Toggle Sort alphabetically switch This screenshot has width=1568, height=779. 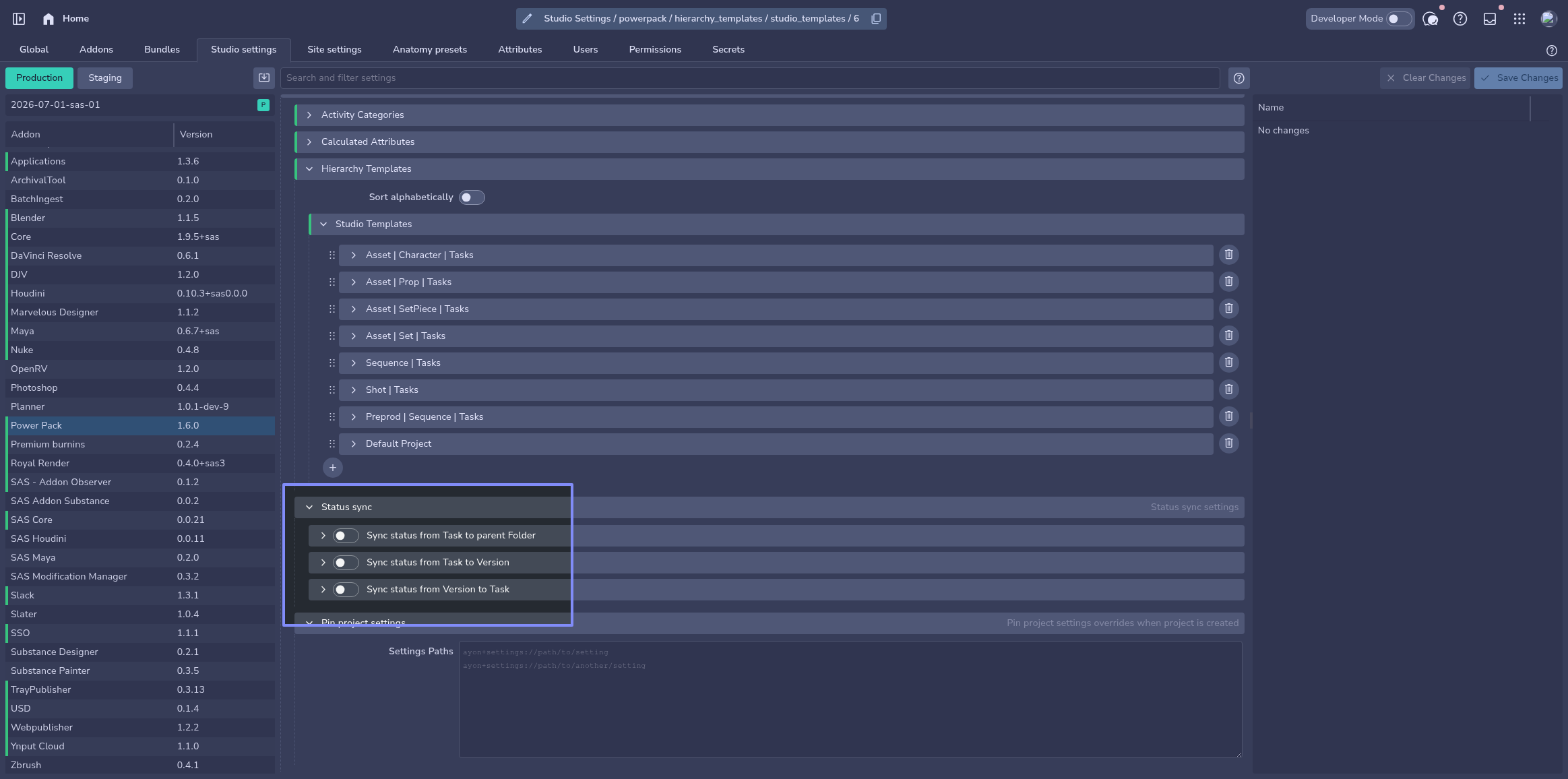pyautogui.click(x=472, y=197)
